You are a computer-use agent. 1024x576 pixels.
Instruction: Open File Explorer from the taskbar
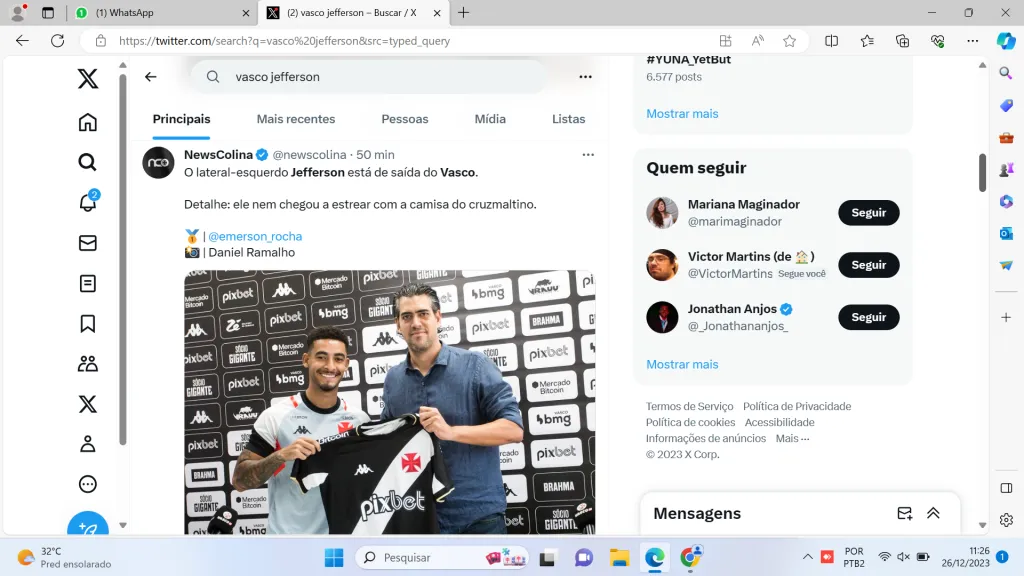[x=619, y=557]
